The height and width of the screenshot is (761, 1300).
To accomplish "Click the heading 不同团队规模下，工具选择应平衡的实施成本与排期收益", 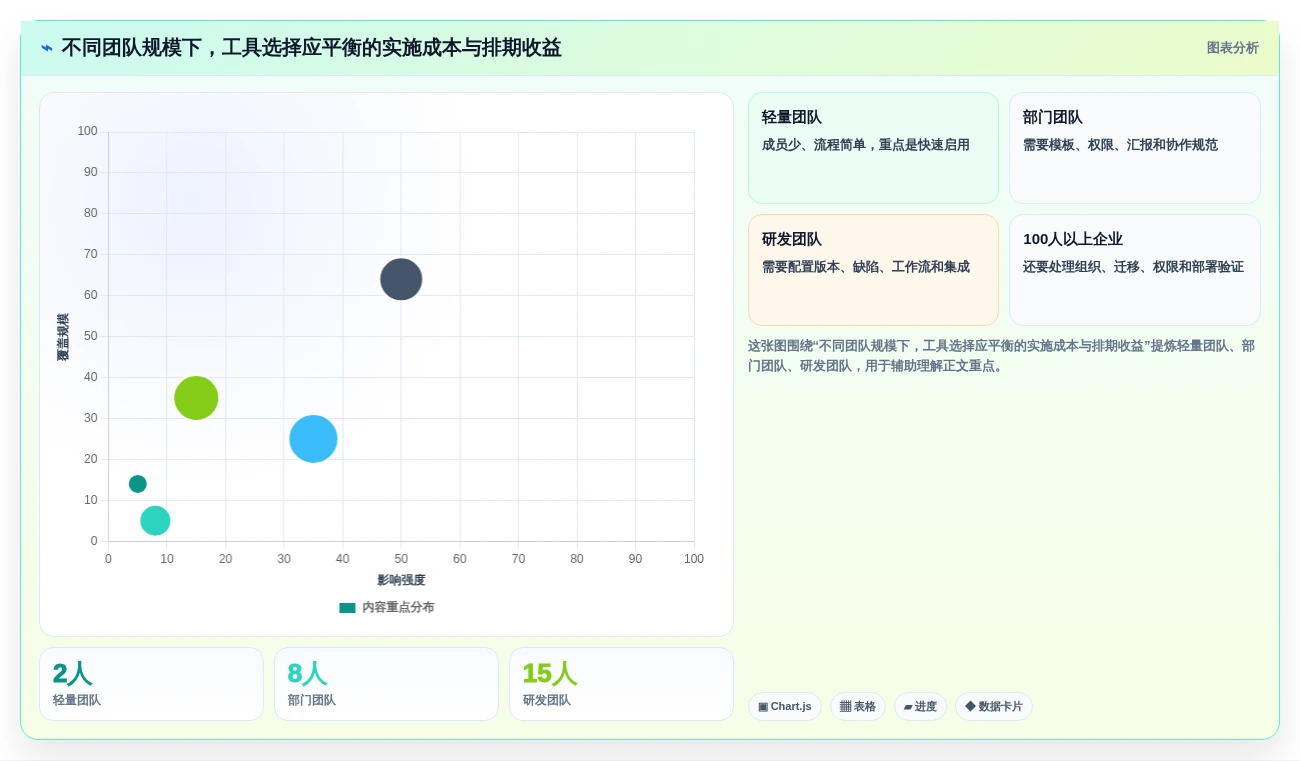I will tap(312, 48).
